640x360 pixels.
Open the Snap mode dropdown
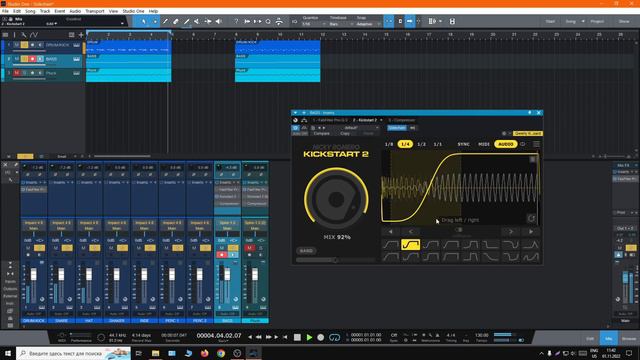click(367, 24)
